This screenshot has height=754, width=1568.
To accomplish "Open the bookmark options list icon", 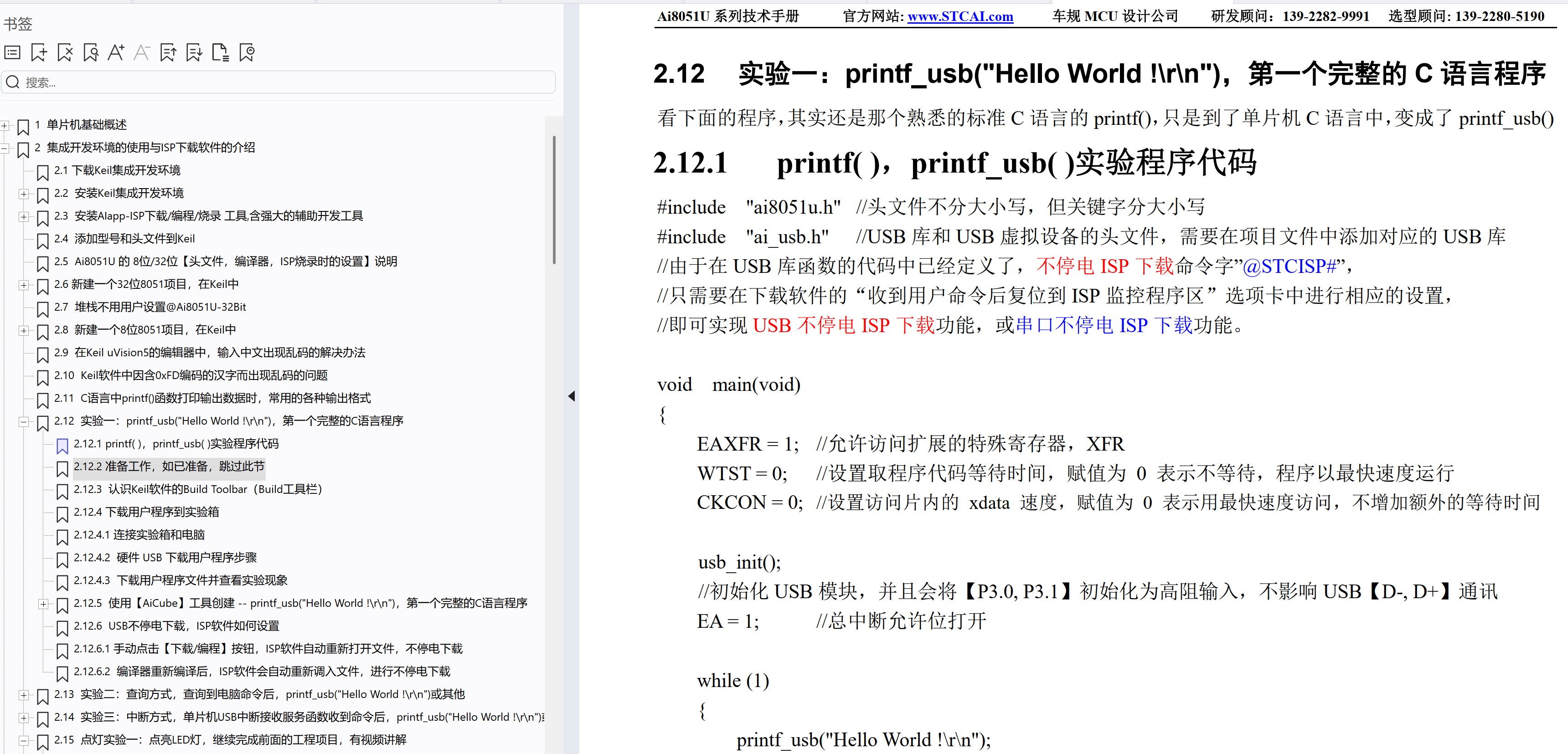I will [x=12, y=52].
